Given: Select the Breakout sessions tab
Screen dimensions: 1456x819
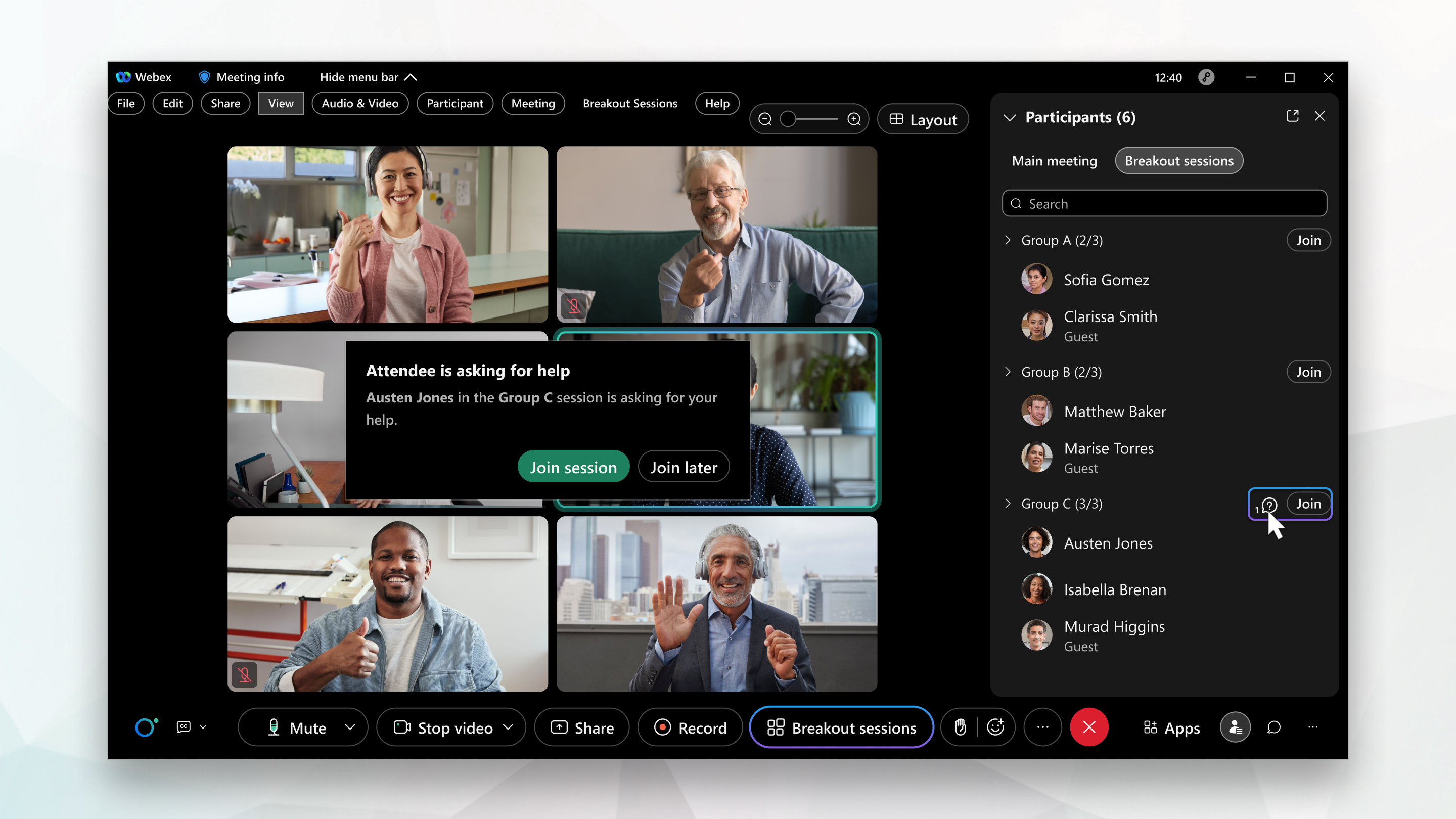Looking at the screenshot, I should (x=1178, y=161).
